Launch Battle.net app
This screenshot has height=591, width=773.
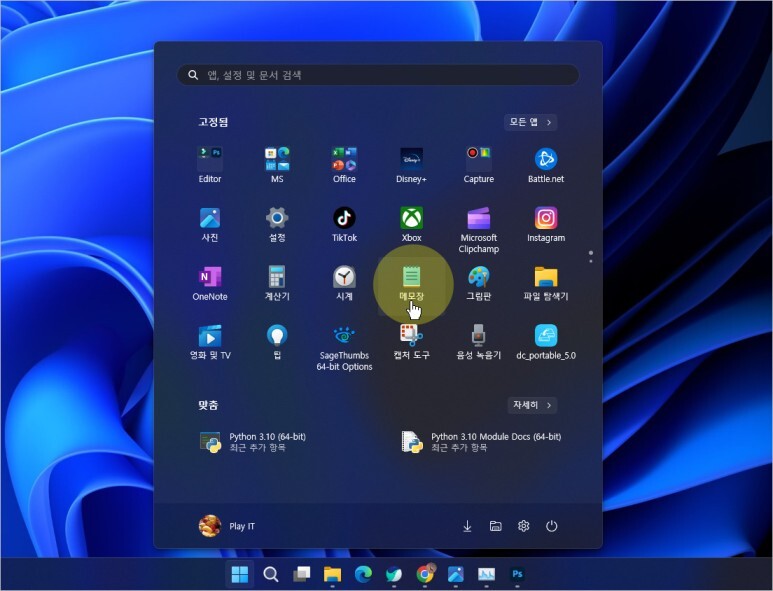coord(546,165)
